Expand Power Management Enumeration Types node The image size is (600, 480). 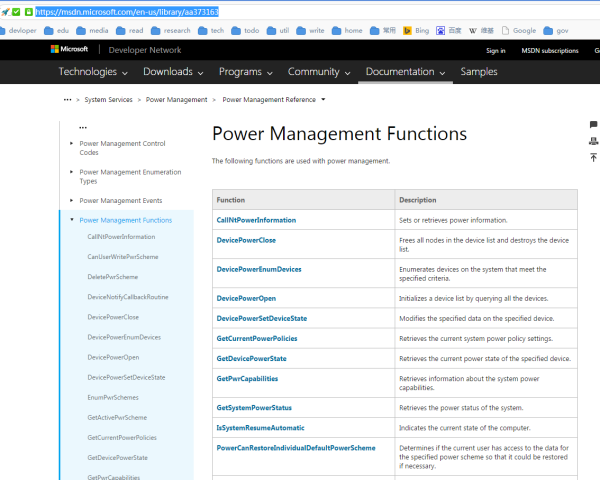[x=71, y=172]
